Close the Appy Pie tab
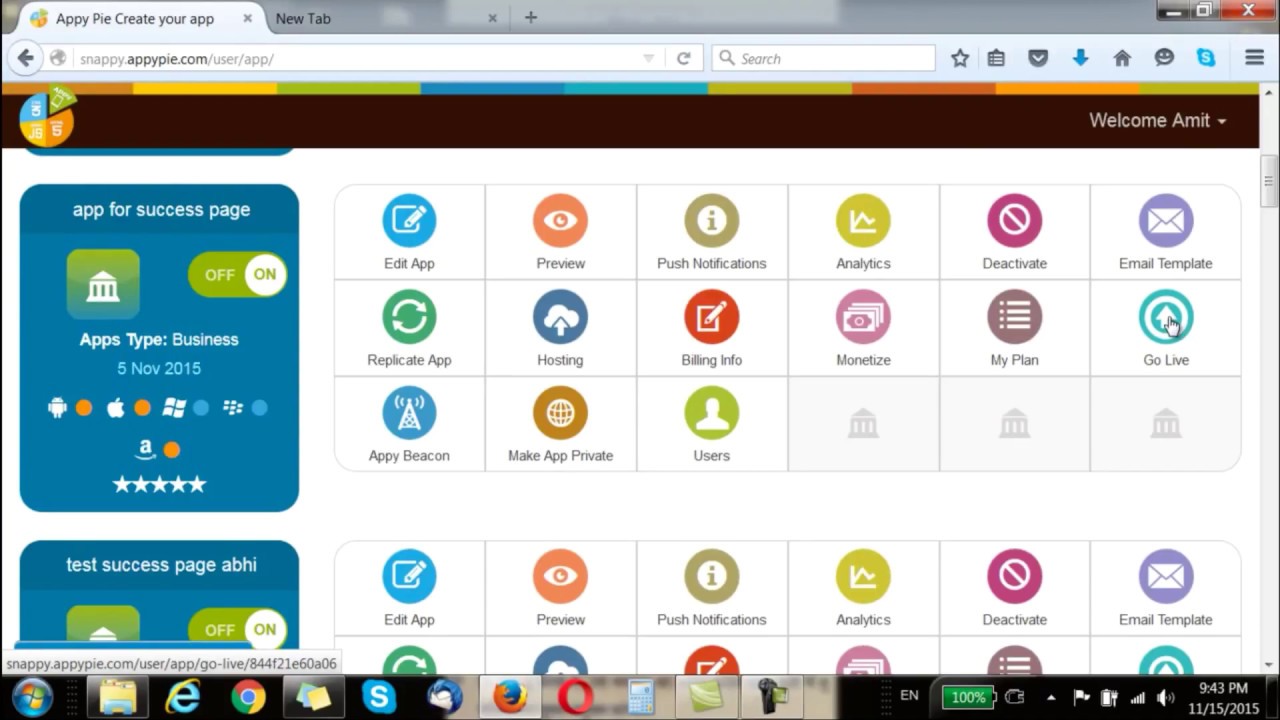This screenshot has height=720, width=1280. 247,18
